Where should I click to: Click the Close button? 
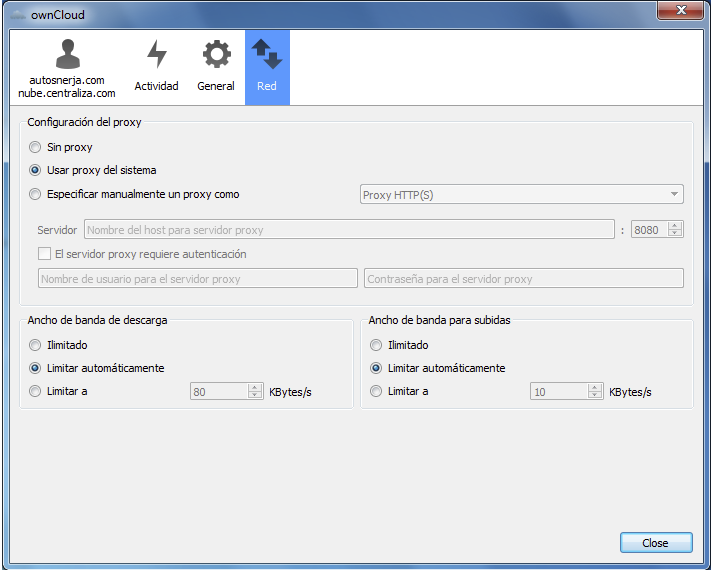tap(655, 543)
